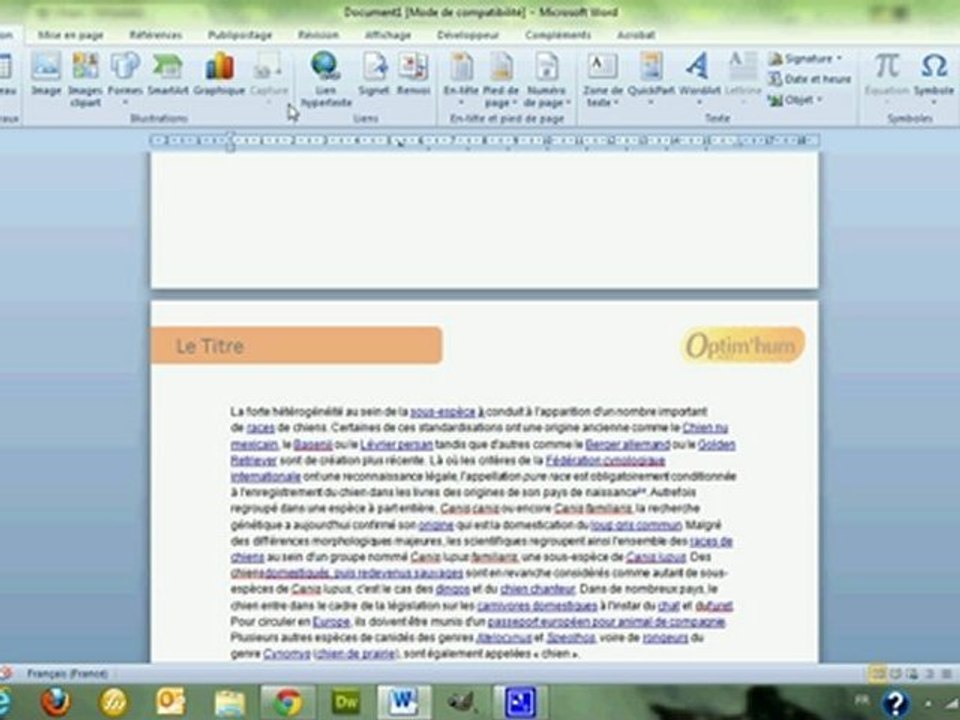Open the Images clipart pane

85,80
